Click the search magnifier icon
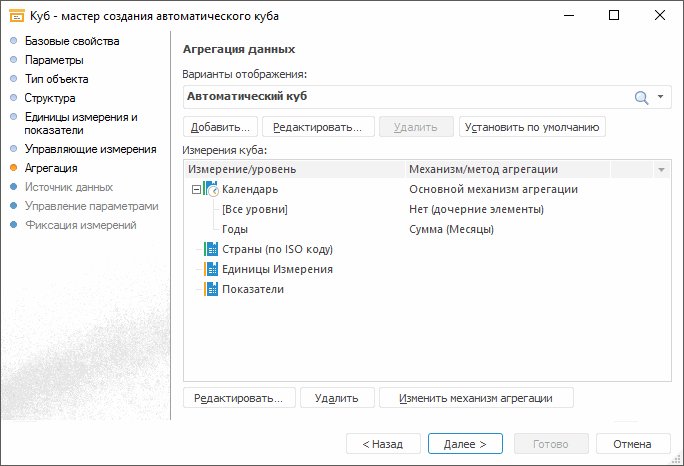This screenshot has width=684, height=466. tap(642, 97)
